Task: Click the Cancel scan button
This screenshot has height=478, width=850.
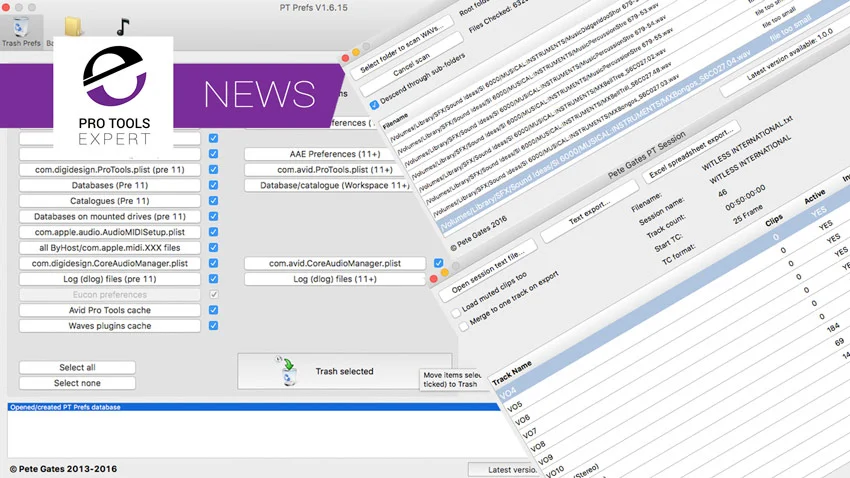Action: (x=412, y=64)
